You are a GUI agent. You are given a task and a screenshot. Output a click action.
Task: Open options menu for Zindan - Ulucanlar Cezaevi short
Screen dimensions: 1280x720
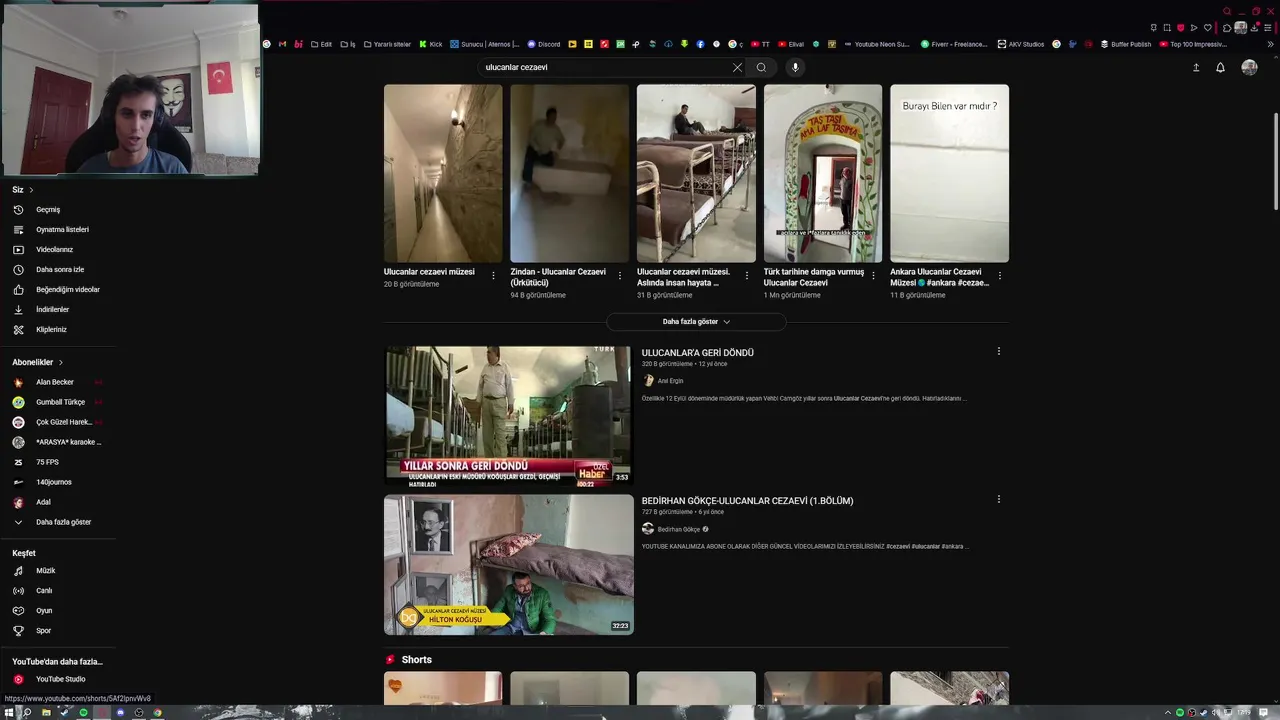coord(620,276)
